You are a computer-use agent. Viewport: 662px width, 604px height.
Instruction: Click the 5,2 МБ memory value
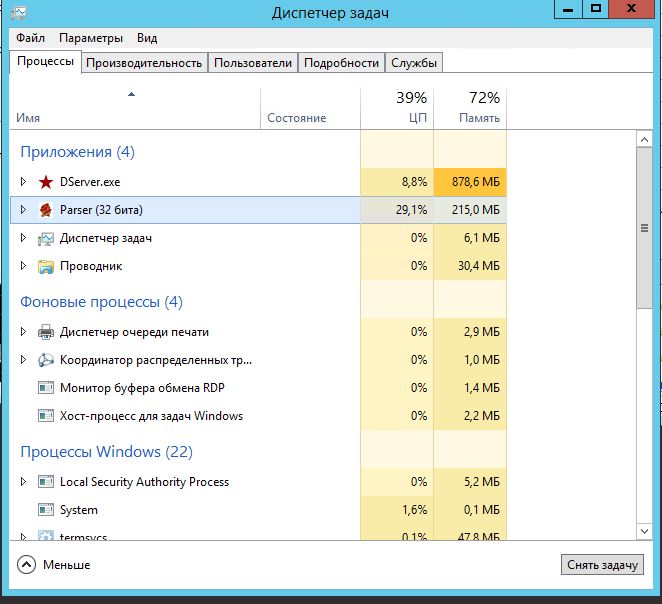click(x=482, y=482)
